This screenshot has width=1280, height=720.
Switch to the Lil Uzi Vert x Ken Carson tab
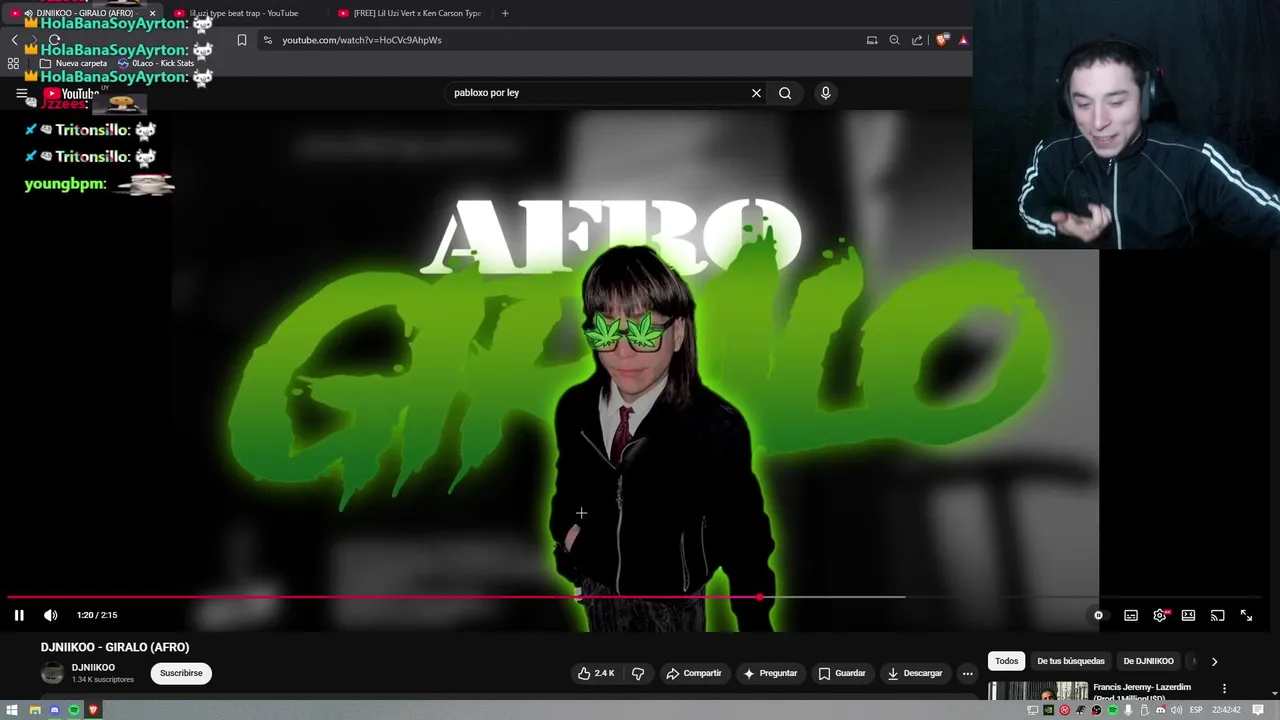tap(410, 13)
